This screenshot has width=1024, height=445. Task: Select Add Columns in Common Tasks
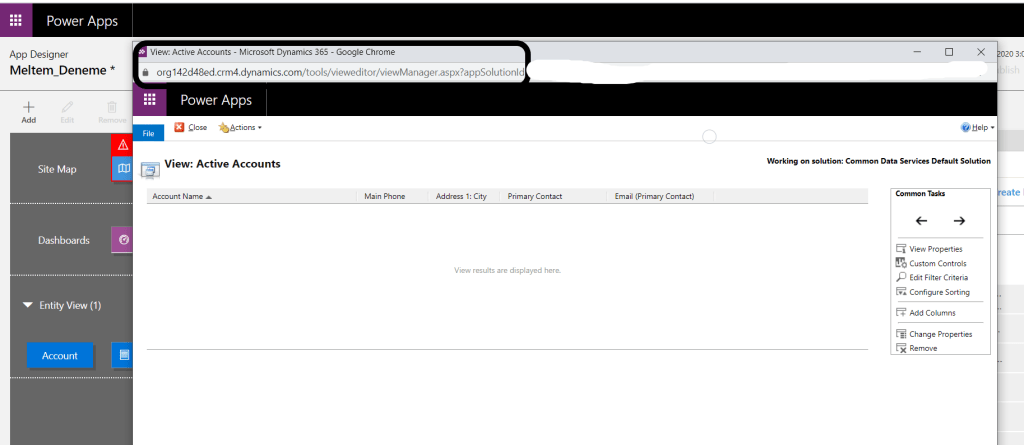(931, 313)
